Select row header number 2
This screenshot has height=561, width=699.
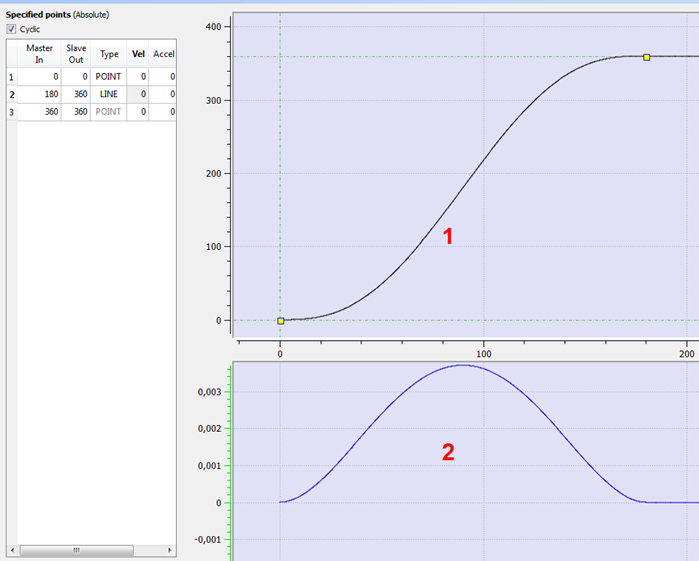[x=12, y=95]
